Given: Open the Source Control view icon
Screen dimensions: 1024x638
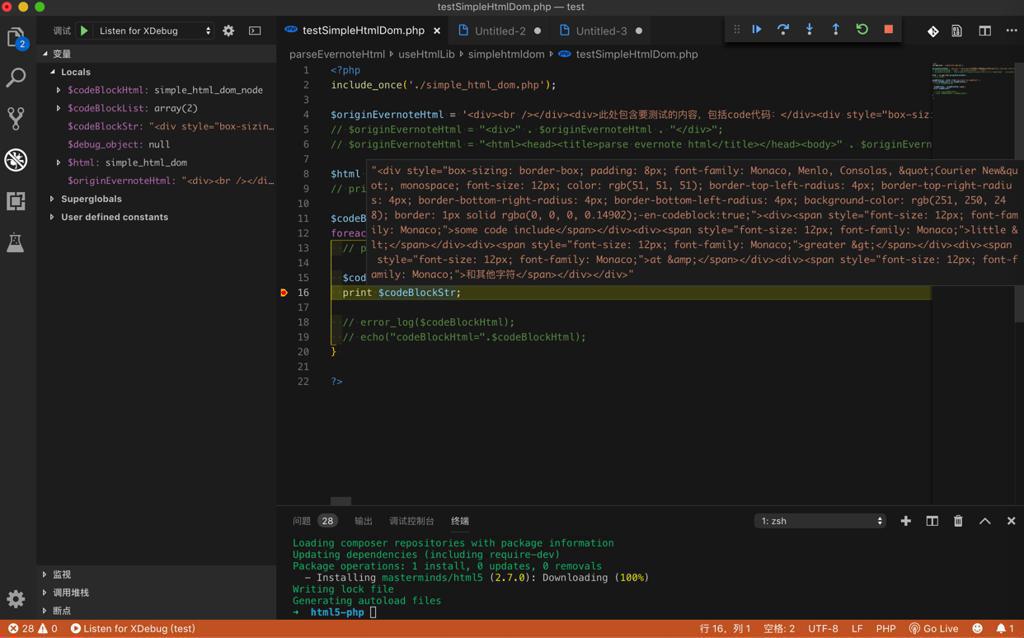Looking at the screenshot, I should 16,119.
